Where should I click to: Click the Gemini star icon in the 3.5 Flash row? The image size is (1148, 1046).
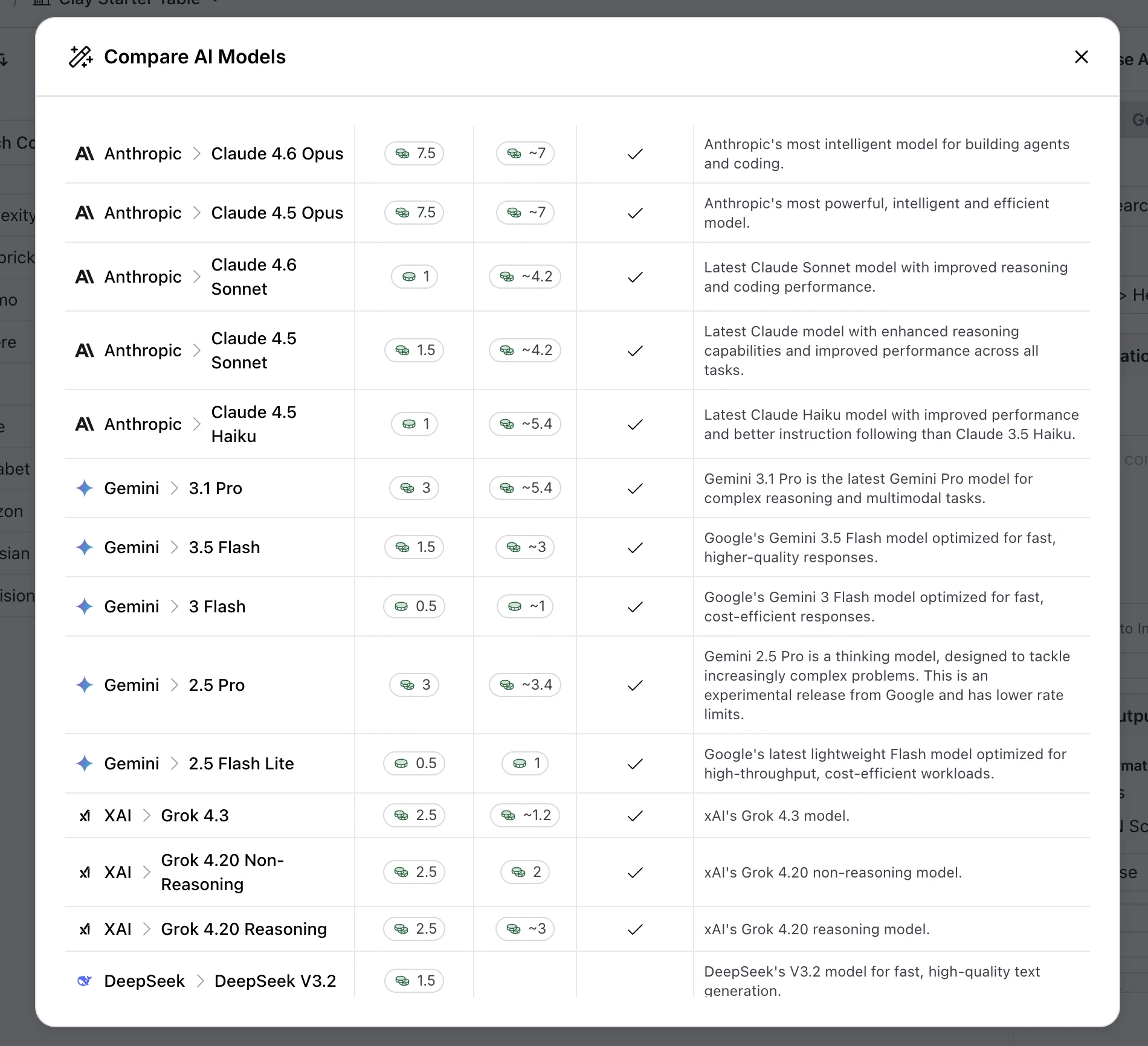(x=85, y=547)
